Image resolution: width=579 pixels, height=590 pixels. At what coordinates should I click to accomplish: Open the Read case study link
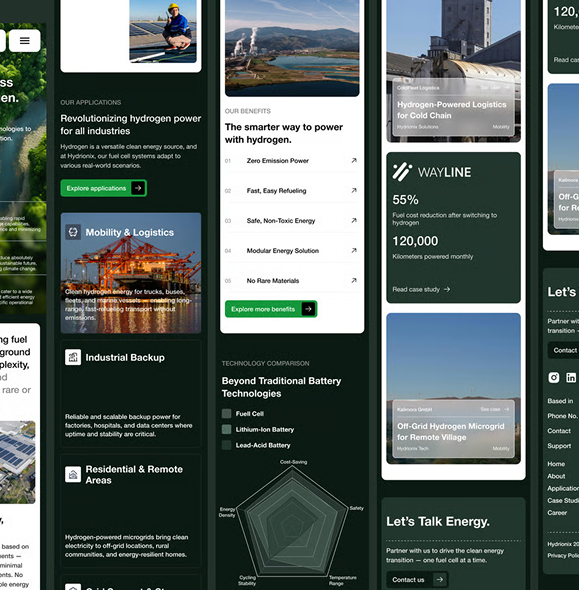coord(421,289)
